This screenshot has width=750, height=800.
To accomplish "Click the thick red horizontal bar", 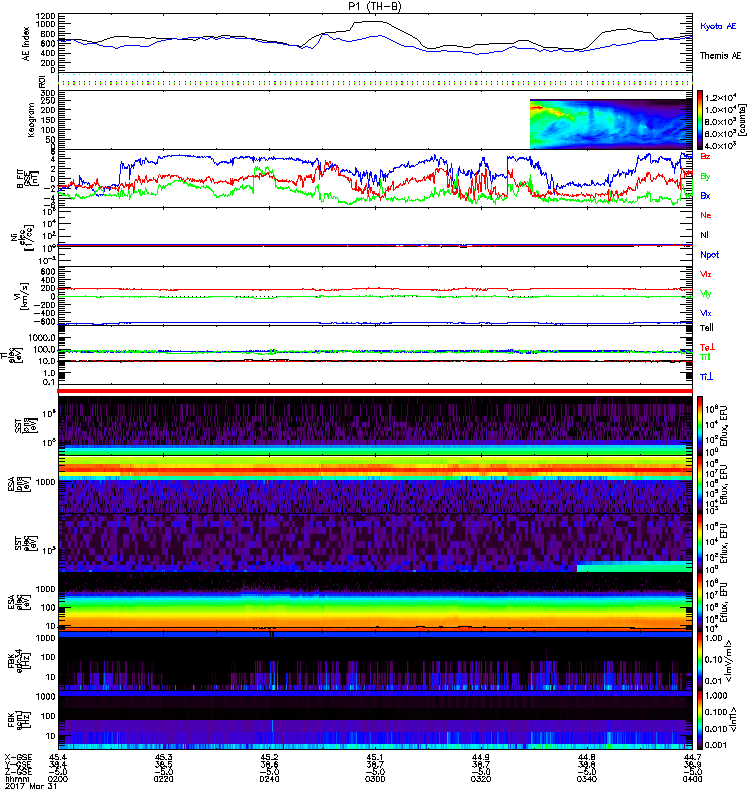I will coord(375,391).
